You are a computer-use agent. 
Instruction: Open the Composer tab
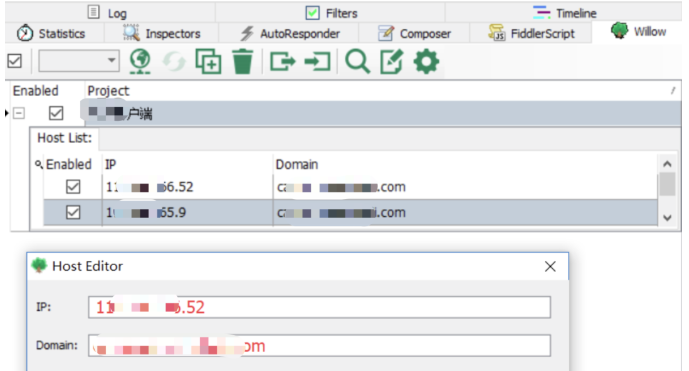tap(414, 33)
